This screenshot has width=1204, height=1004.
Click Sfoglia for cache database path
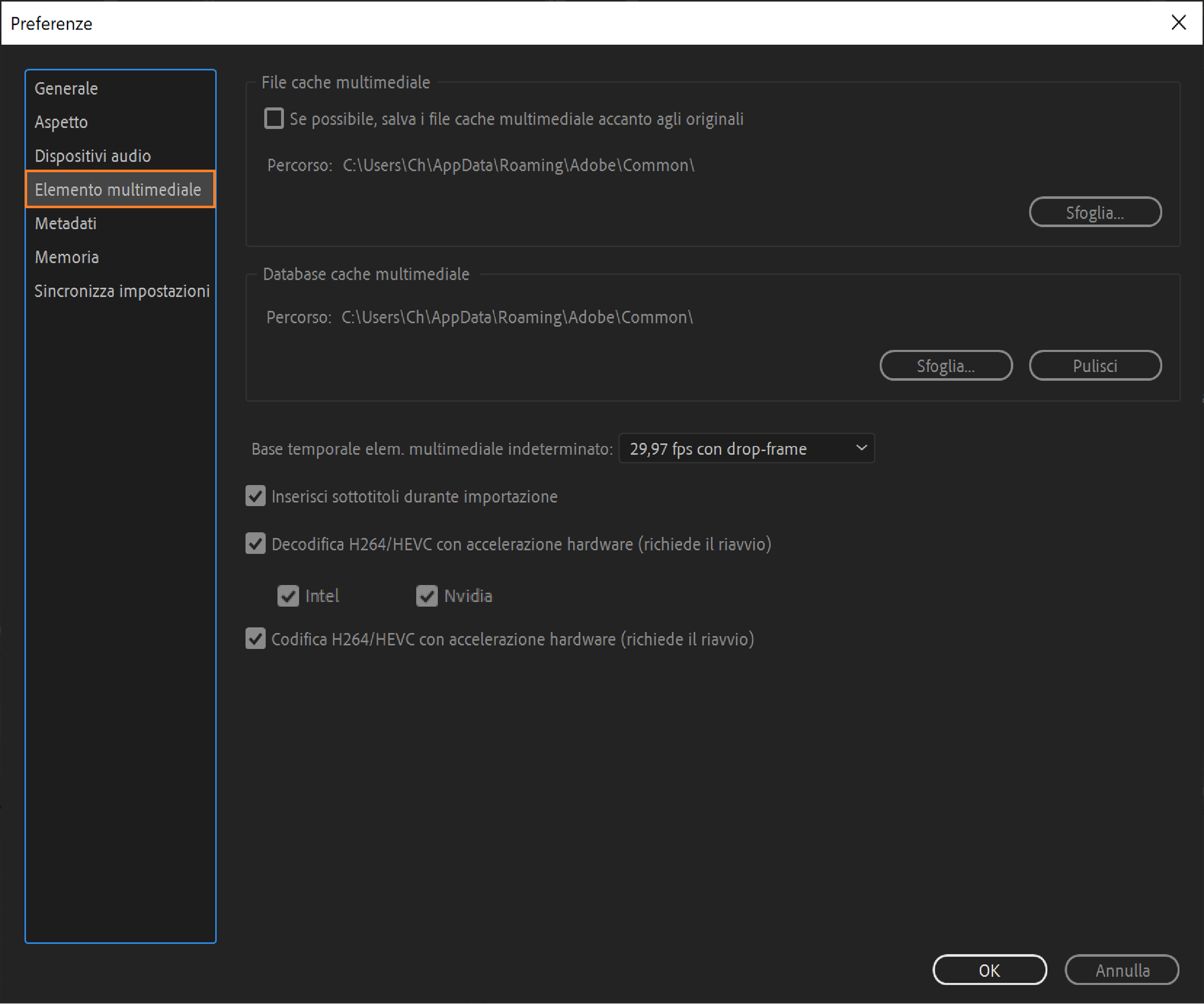tap(946, 366)
